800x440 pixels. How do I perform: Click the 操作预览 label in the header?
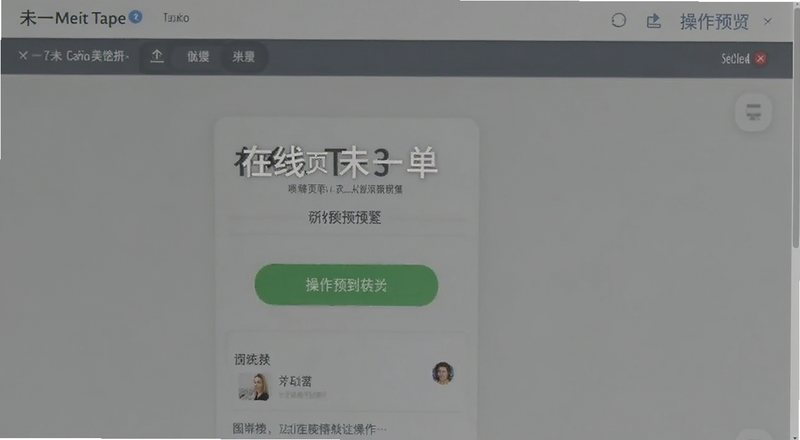(714, 21)
